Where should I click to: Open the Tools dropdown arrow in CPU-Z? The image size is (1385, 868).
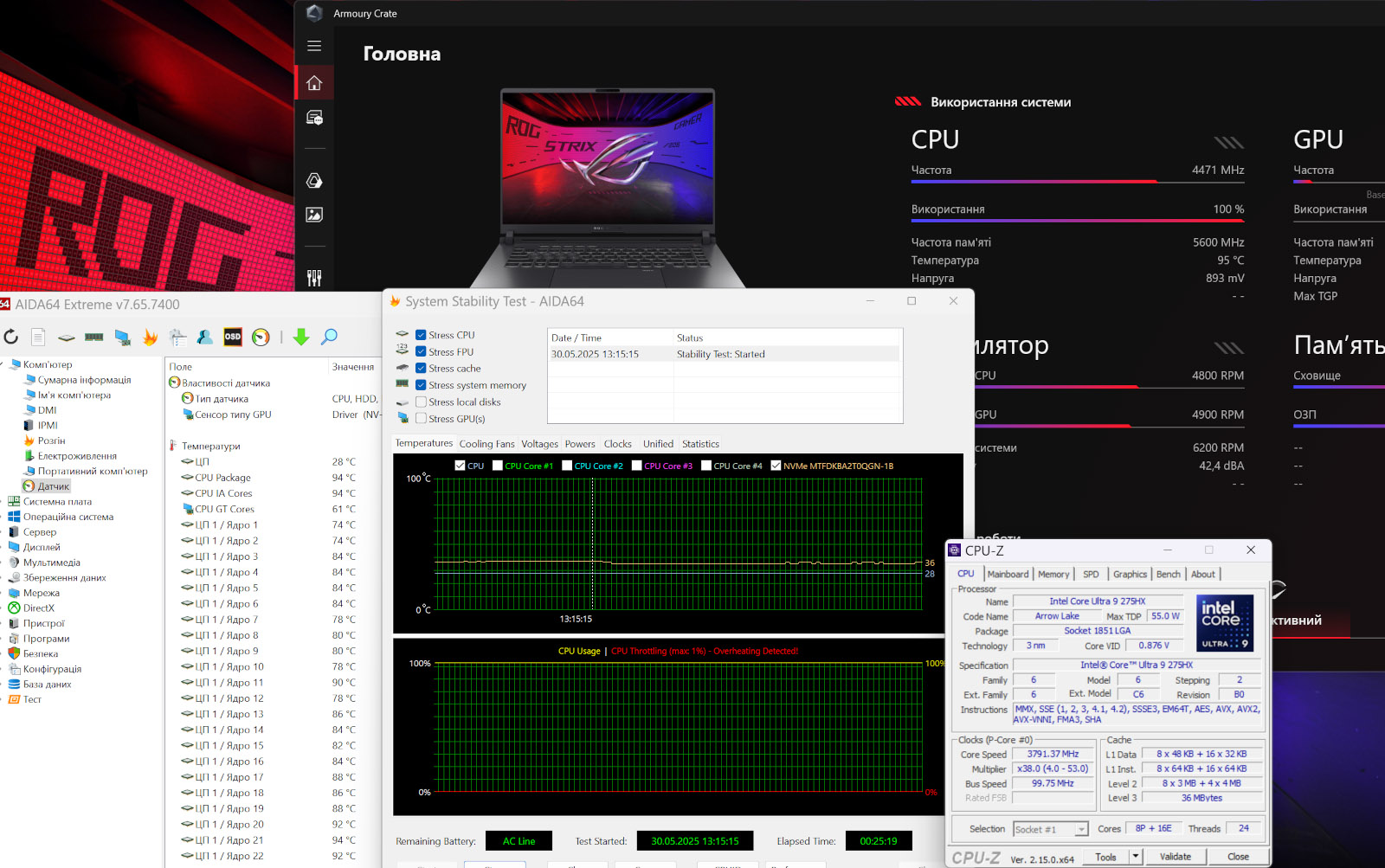click(1135, 857)
